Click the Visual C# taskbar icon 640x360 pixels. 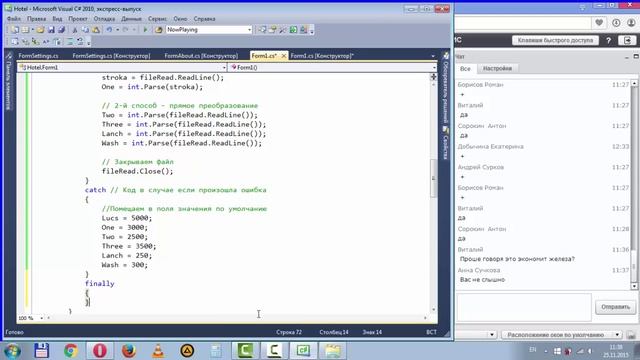pos(303,351)
